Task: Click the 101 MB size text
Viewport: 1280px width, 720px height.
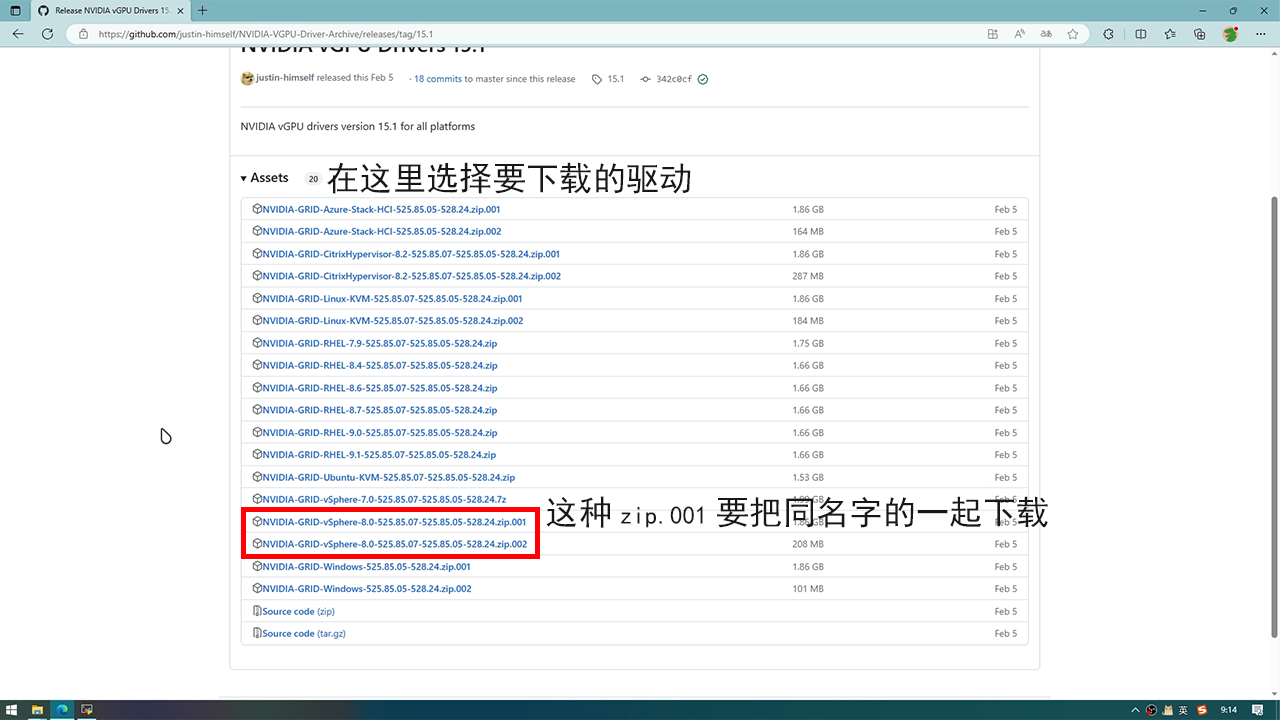Action: (808, 589)
